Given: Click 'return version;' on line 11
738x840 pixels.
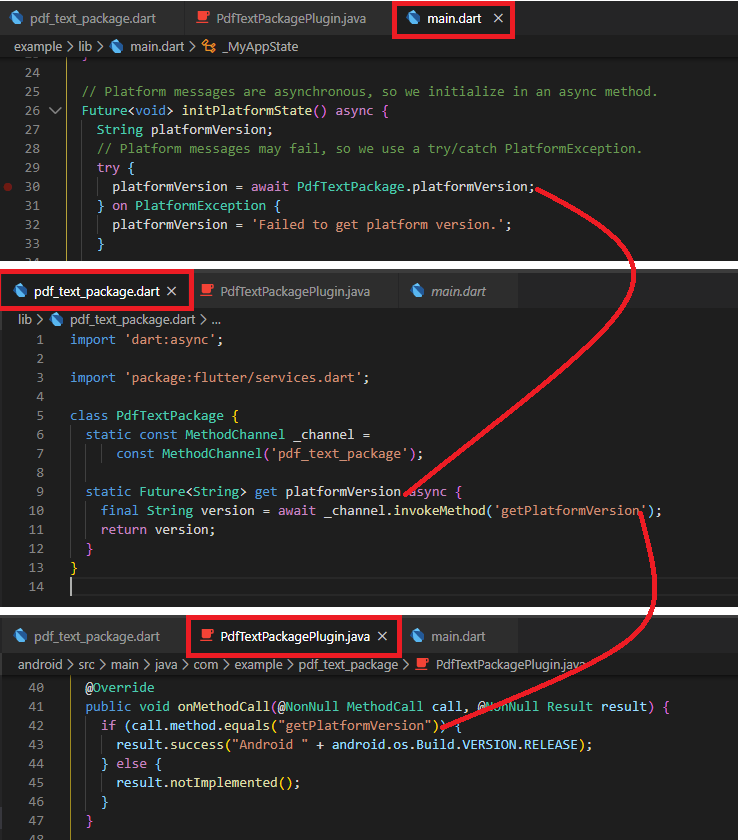Looking at the screenshot, I should click(158, 530).
